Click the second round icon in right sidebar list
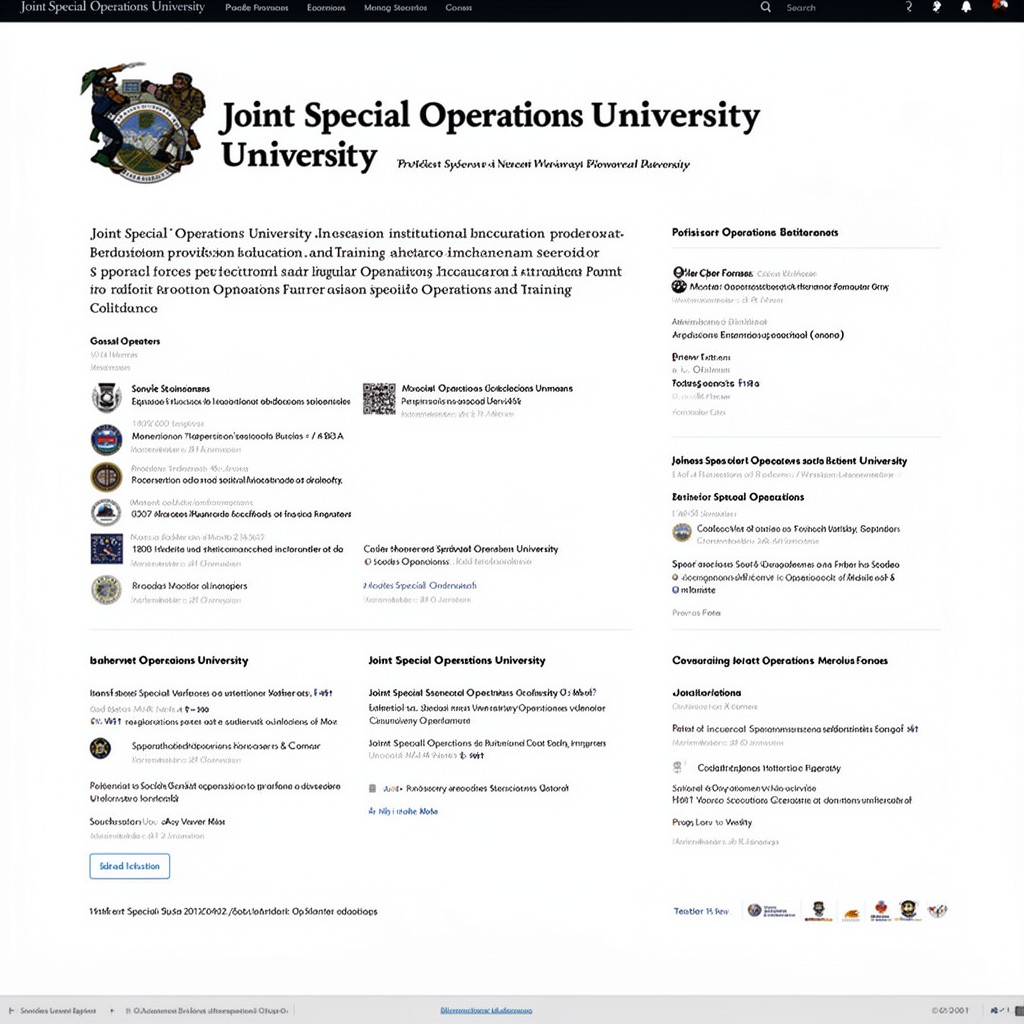Image resolution: width=1024 pixels, height=1024 pixels. click(679, 286)
